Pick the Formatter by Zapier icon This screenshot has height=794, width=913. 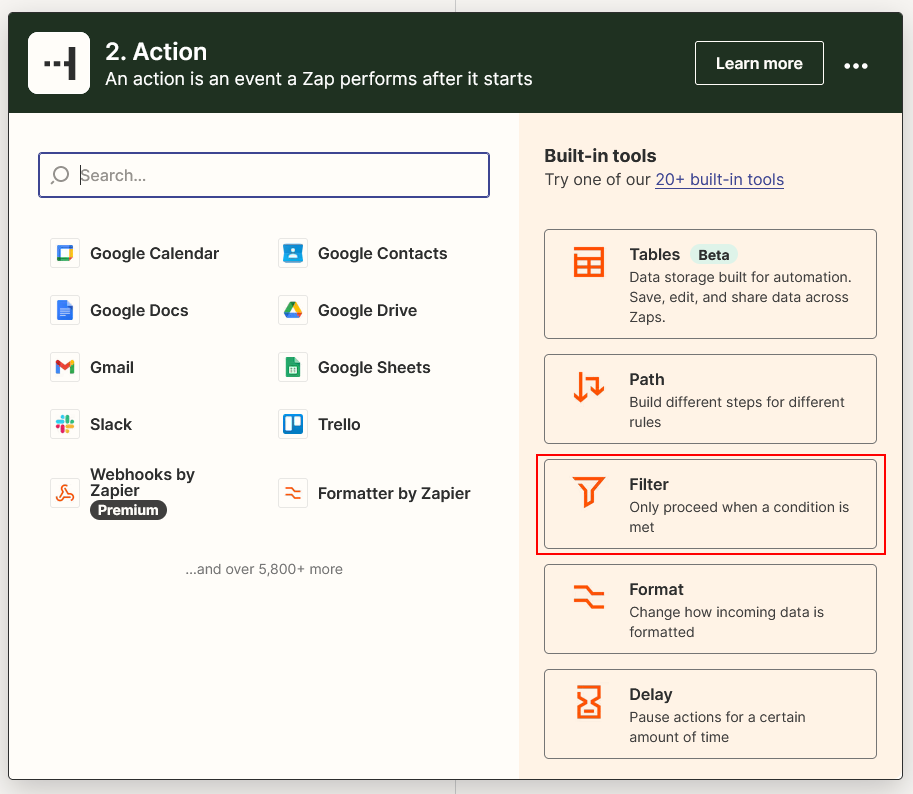point(293,493)
